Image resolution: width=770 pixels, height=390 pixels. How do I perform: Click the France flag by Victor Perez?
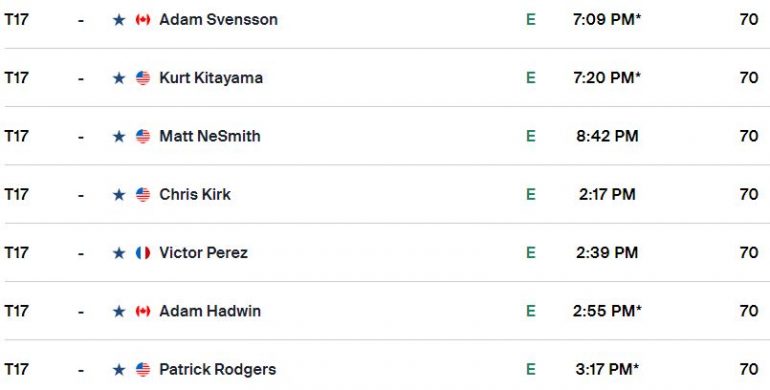pyautogui.click(x=143, y=253)
